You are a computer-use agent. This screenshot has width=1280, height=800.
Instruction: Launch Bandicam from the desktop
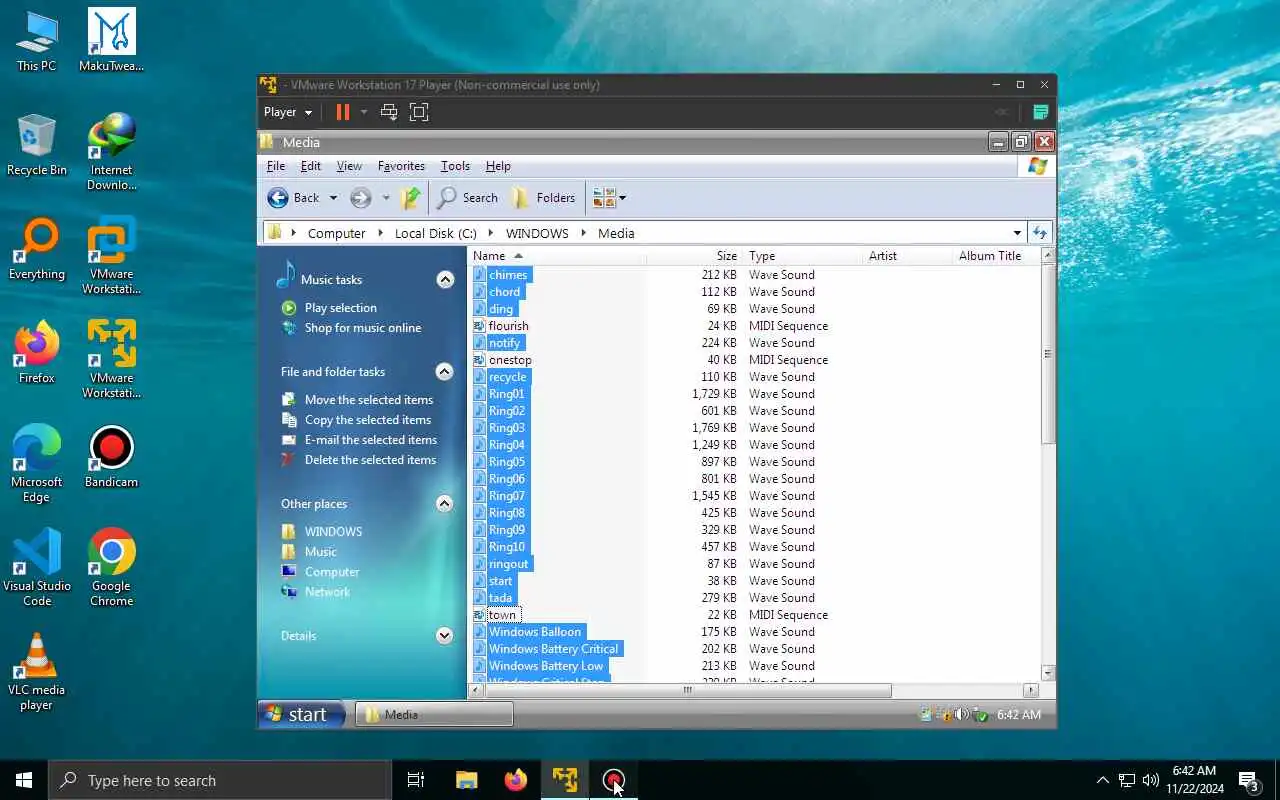click(x=111, y=457)
